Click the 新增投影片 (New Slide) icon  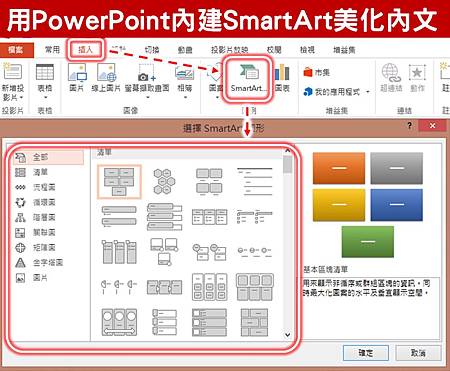[x=12, y=71]
